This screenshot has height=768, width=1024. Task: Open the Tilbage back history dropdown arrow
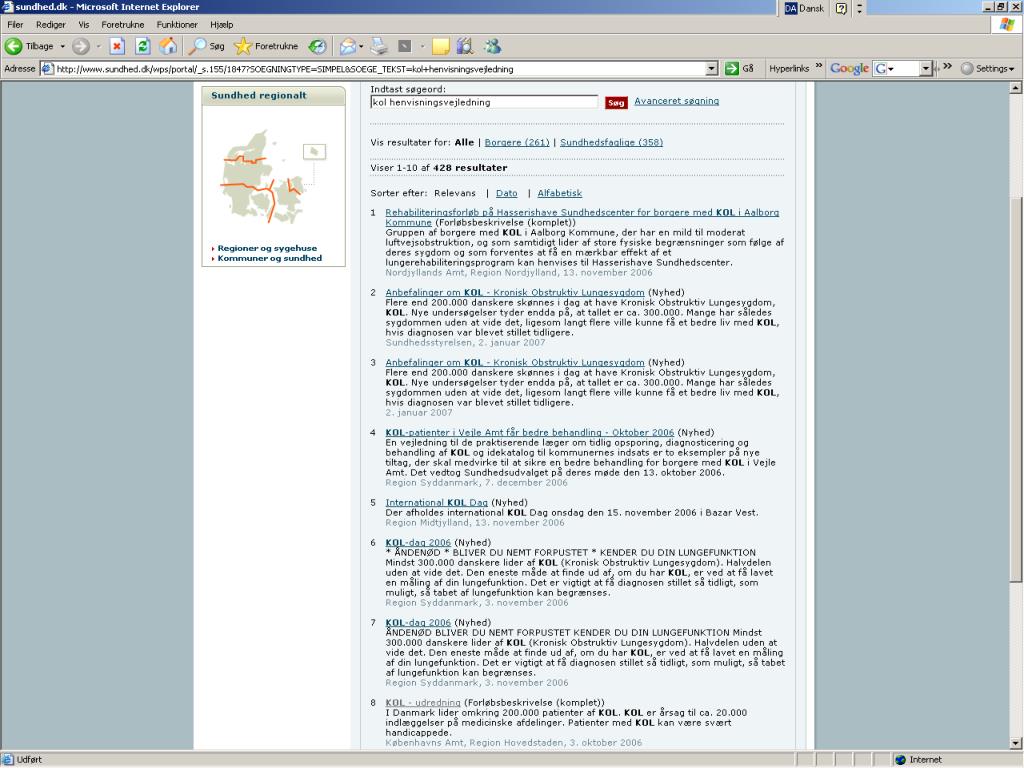63,46
